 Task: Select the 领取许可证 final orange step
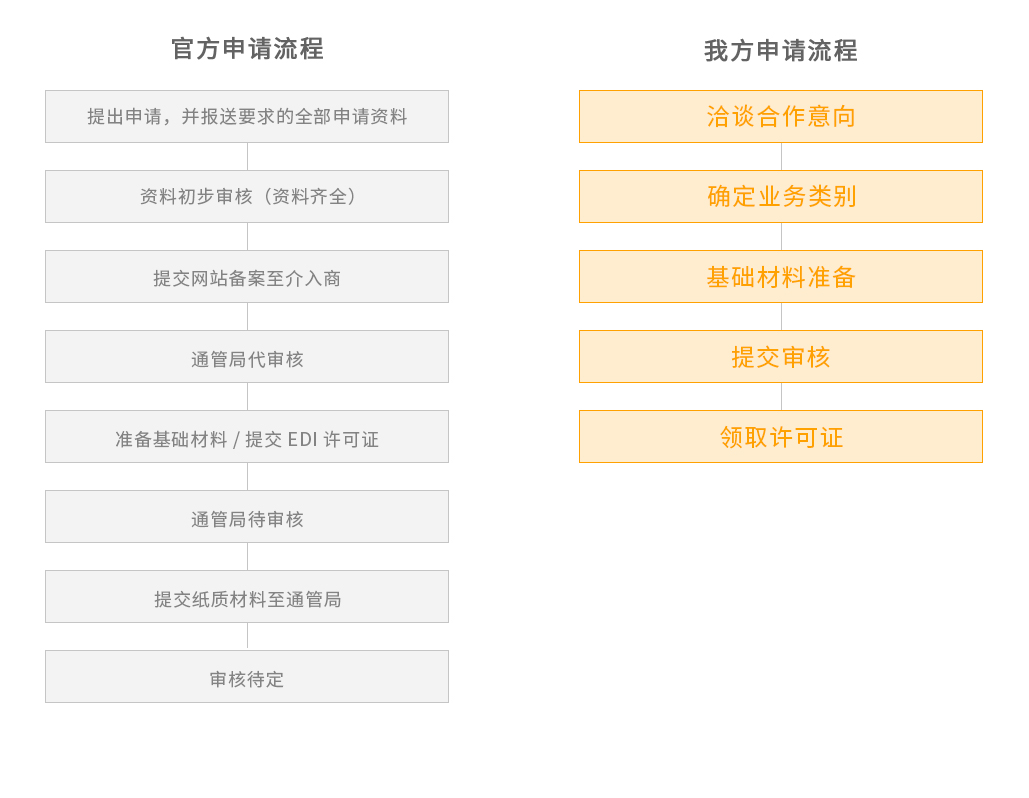(781, 437)
